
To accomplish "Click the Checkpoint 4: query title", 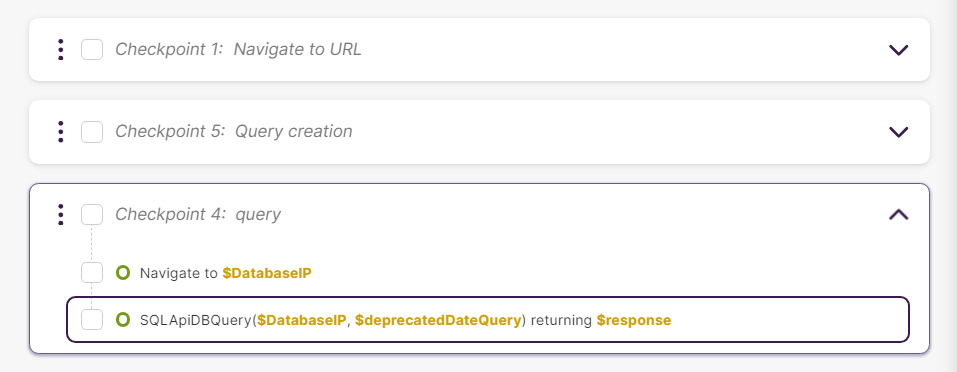I will click(x=198, y=215).
